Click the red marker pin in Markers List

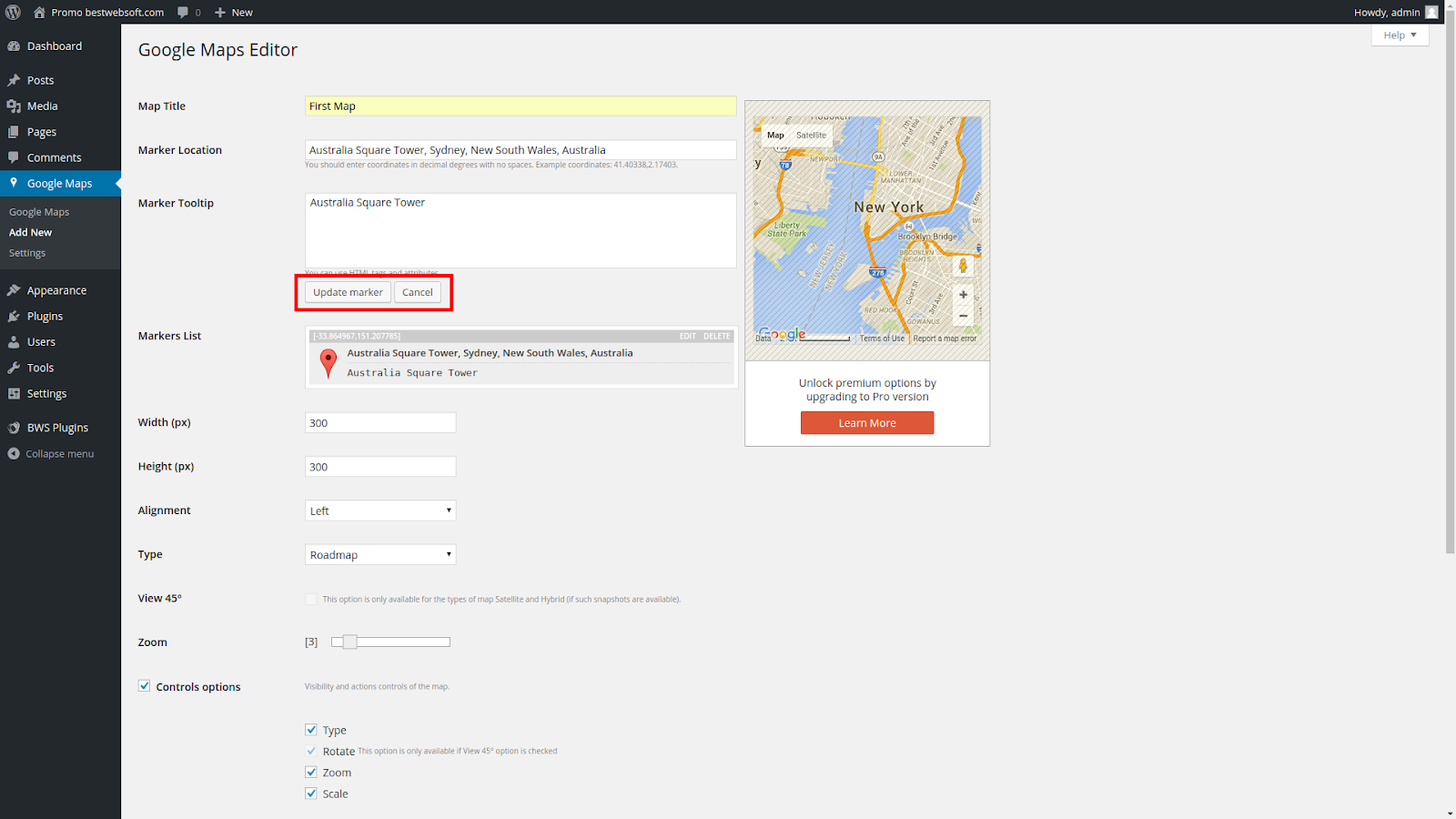[x=329, y=363]
